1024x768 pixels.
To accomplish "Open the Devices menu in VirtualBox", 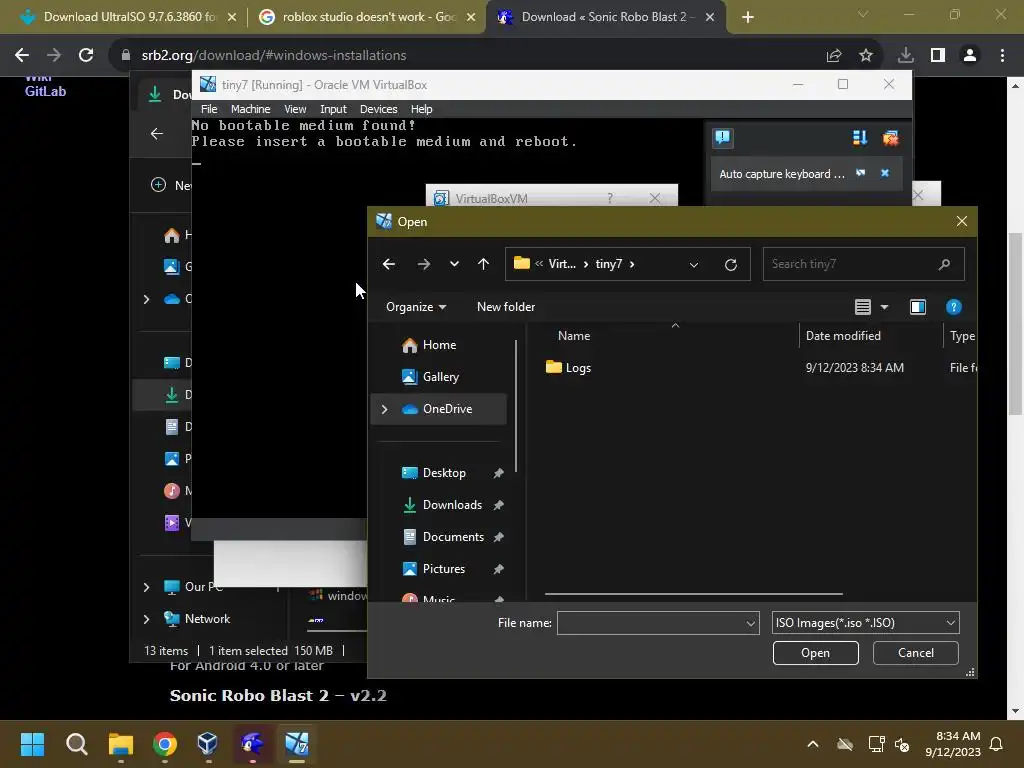I will coord(378,109).
